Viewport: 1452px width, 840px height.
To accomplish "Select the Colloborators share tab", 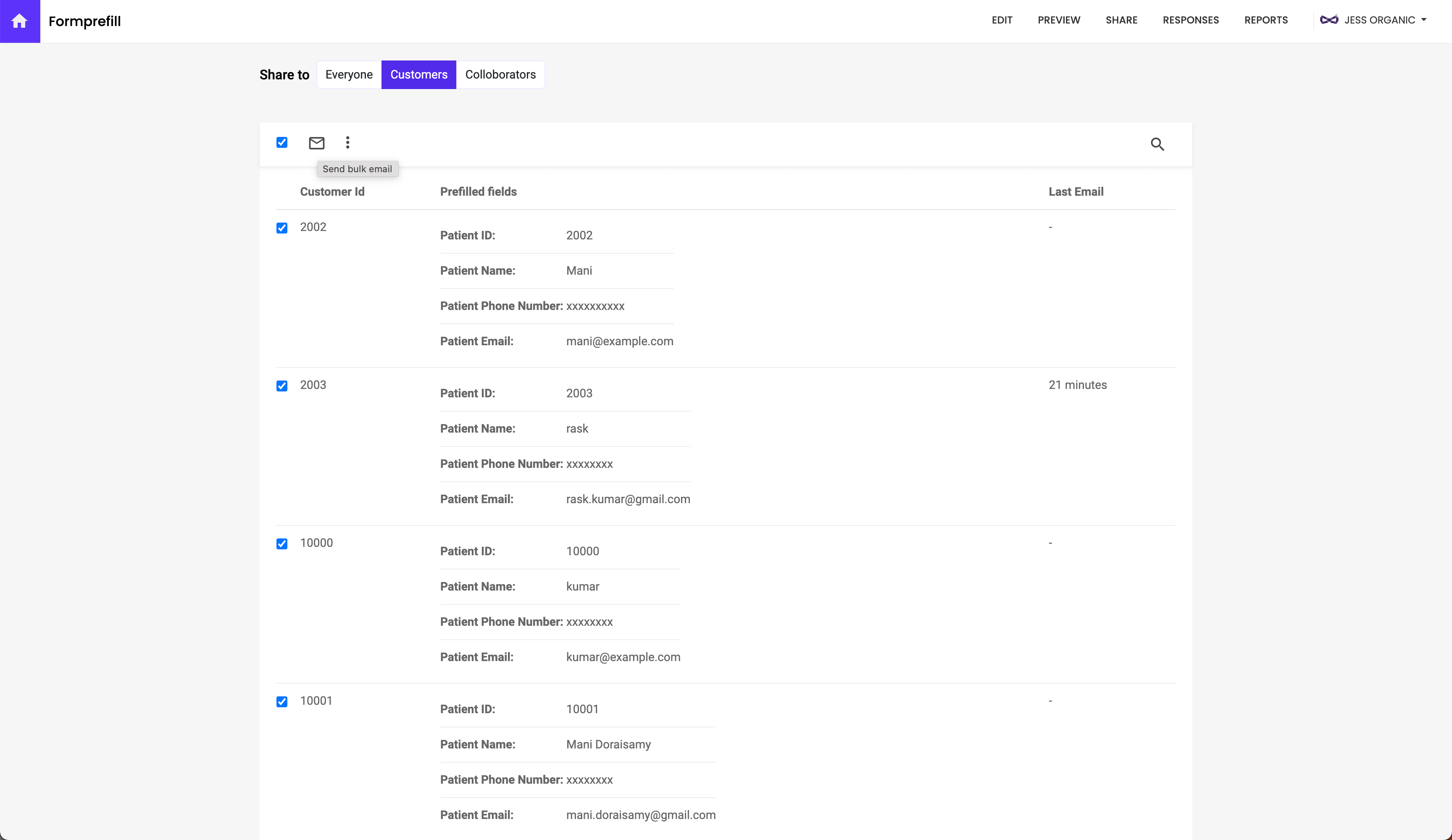I will (x=500, y=75).
